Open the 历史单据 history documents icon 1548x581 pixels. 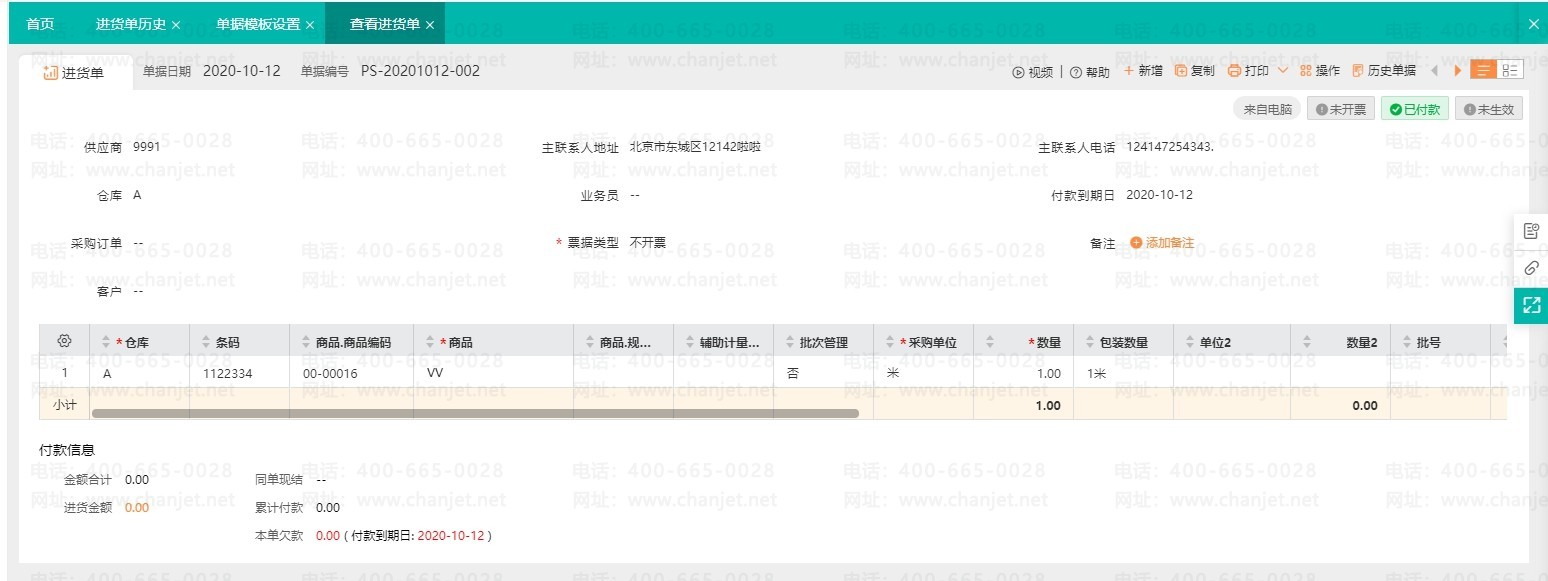(1357, 71)
